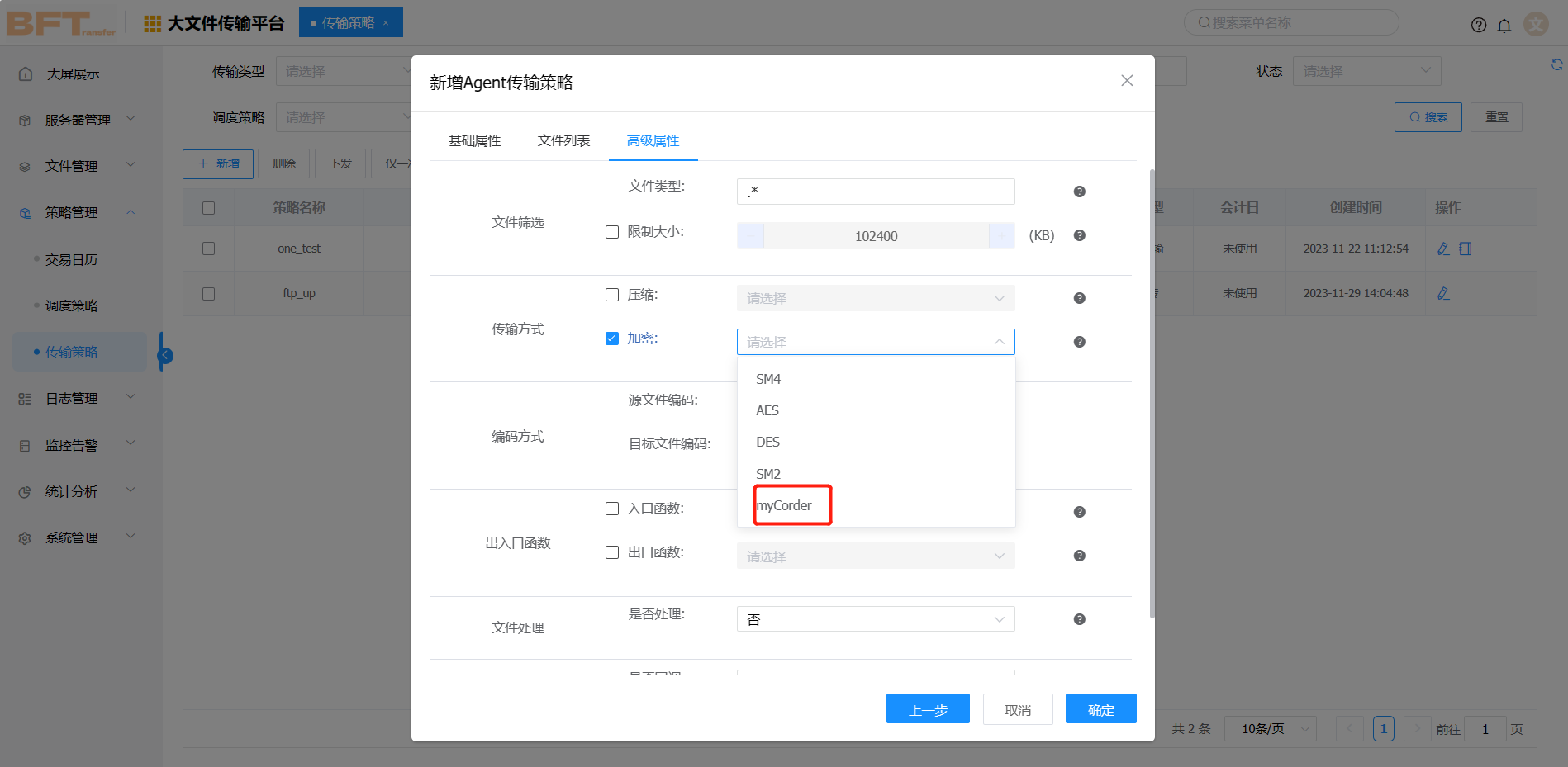
Task: Click the 文件类型 input field
Action: [876, 192]
